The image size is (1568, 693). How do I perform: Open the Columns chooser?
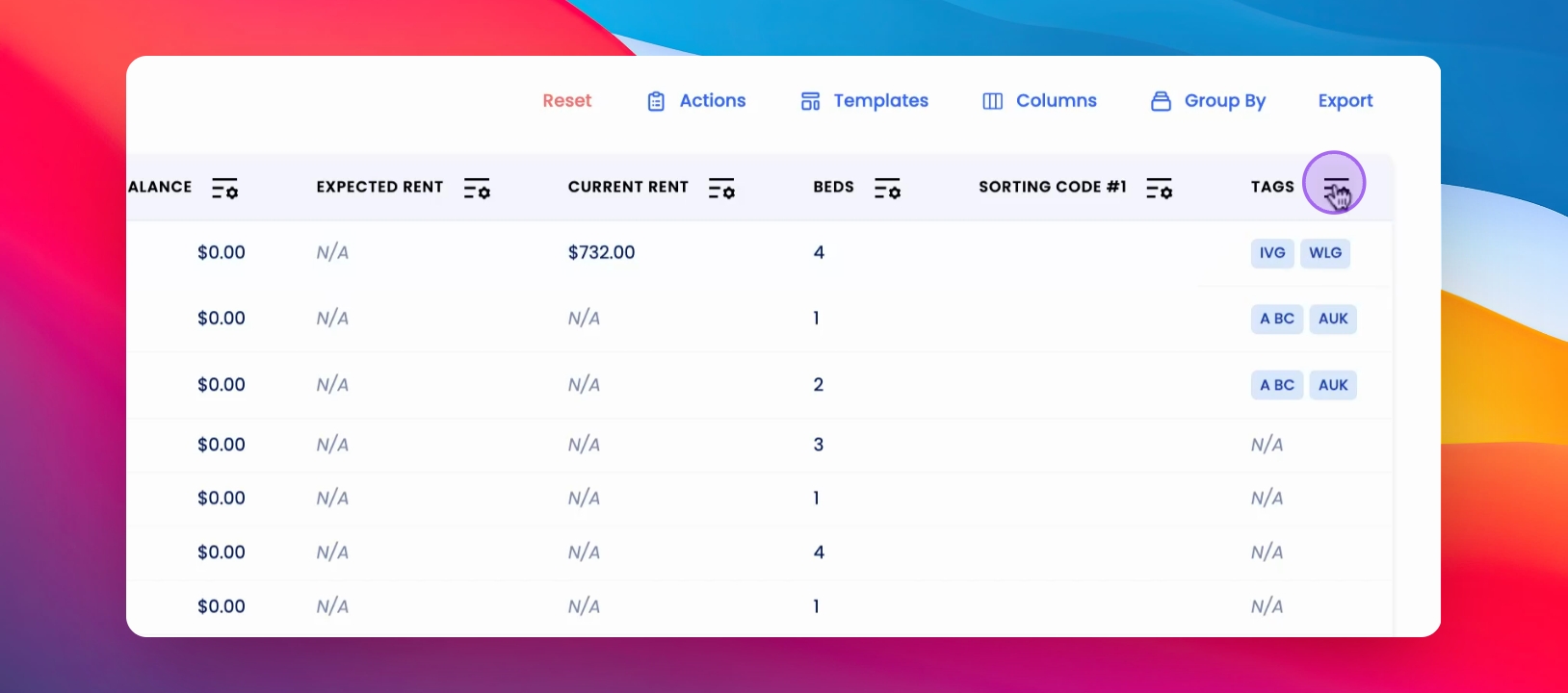(1039, 101)
